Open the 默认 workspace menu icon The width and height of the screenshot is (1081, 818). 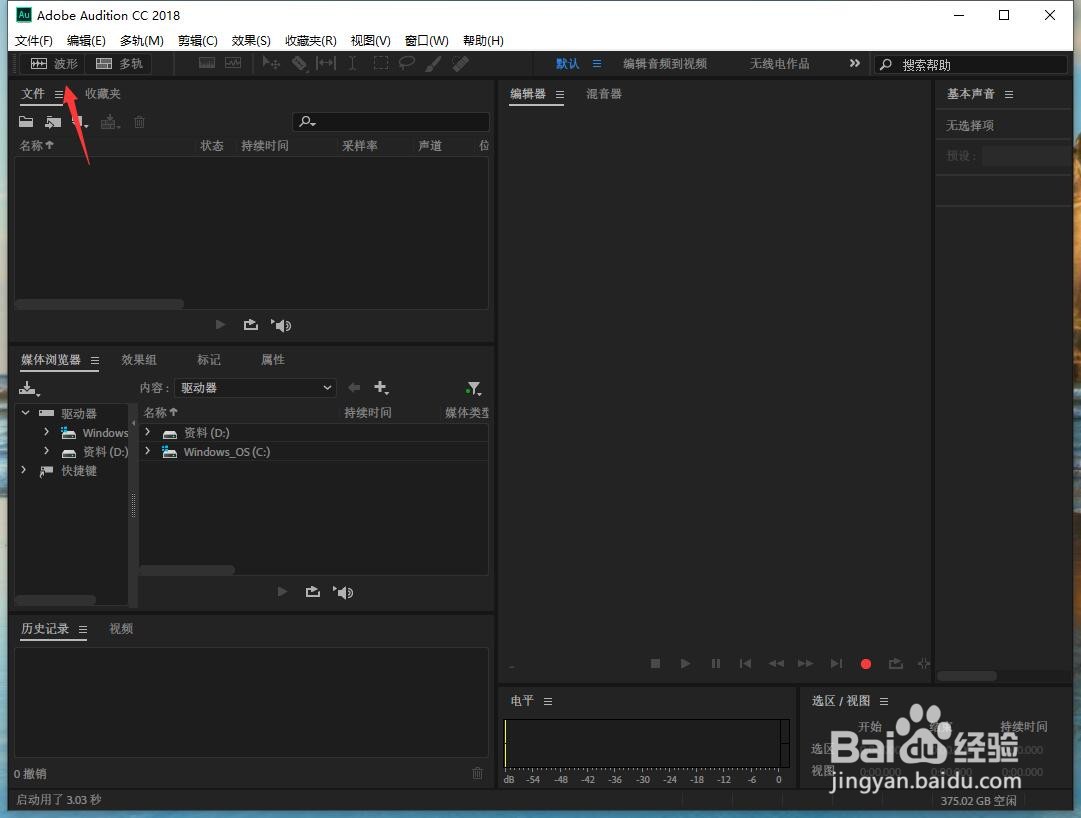click(597, 63)
